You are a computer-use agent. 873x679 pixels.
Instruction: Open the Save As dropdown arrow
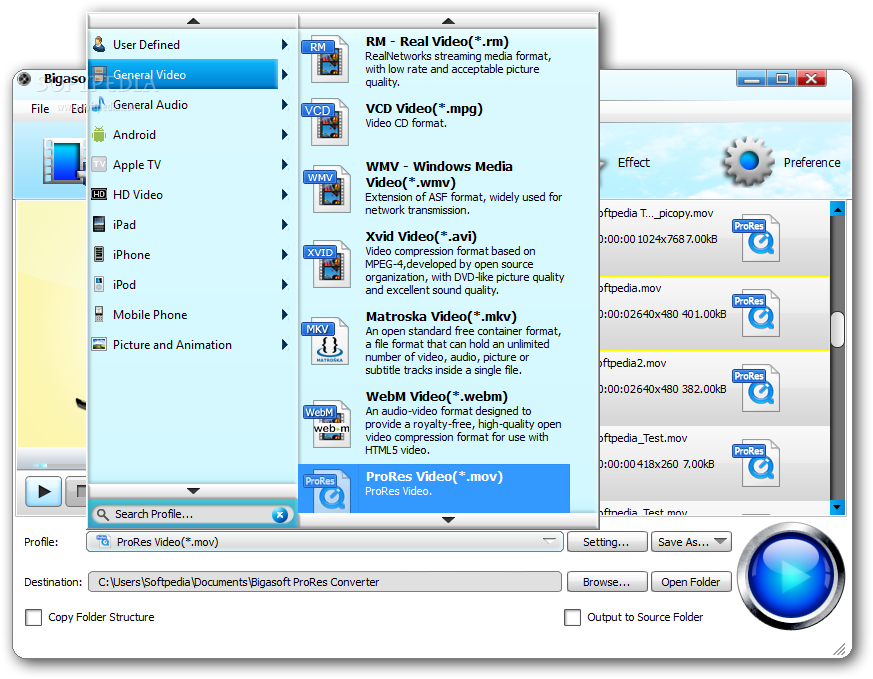pyautogui.click(x=720, y=541)
